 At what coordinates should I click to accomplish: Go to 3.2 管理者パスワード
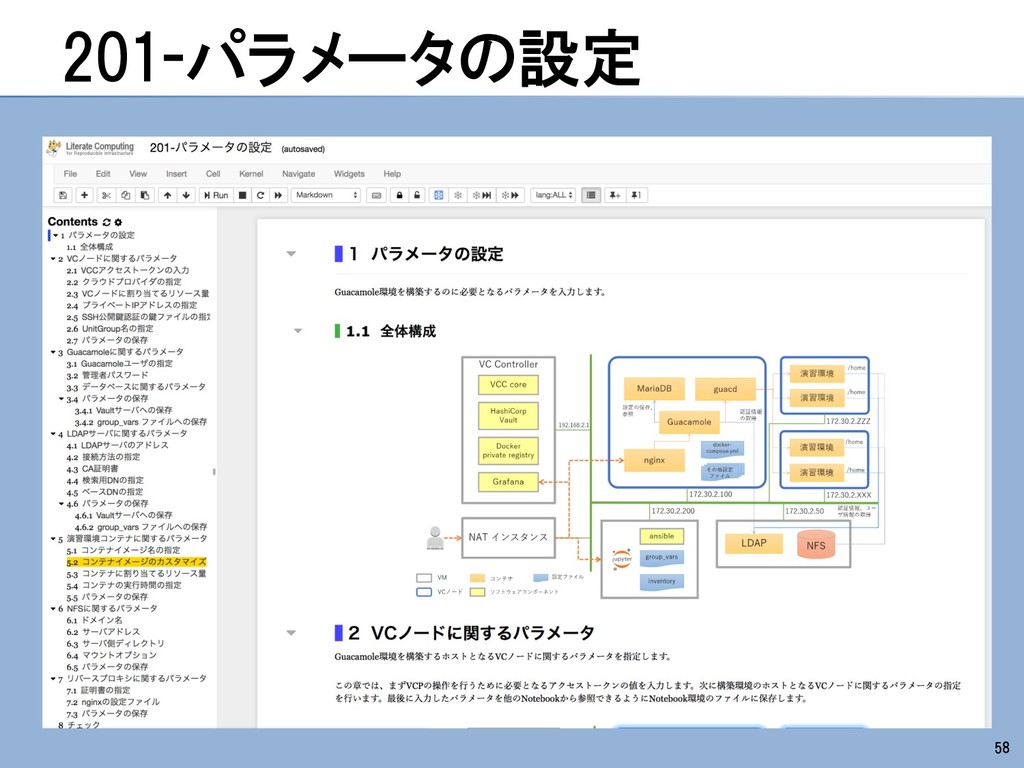[x=107, y=376]
